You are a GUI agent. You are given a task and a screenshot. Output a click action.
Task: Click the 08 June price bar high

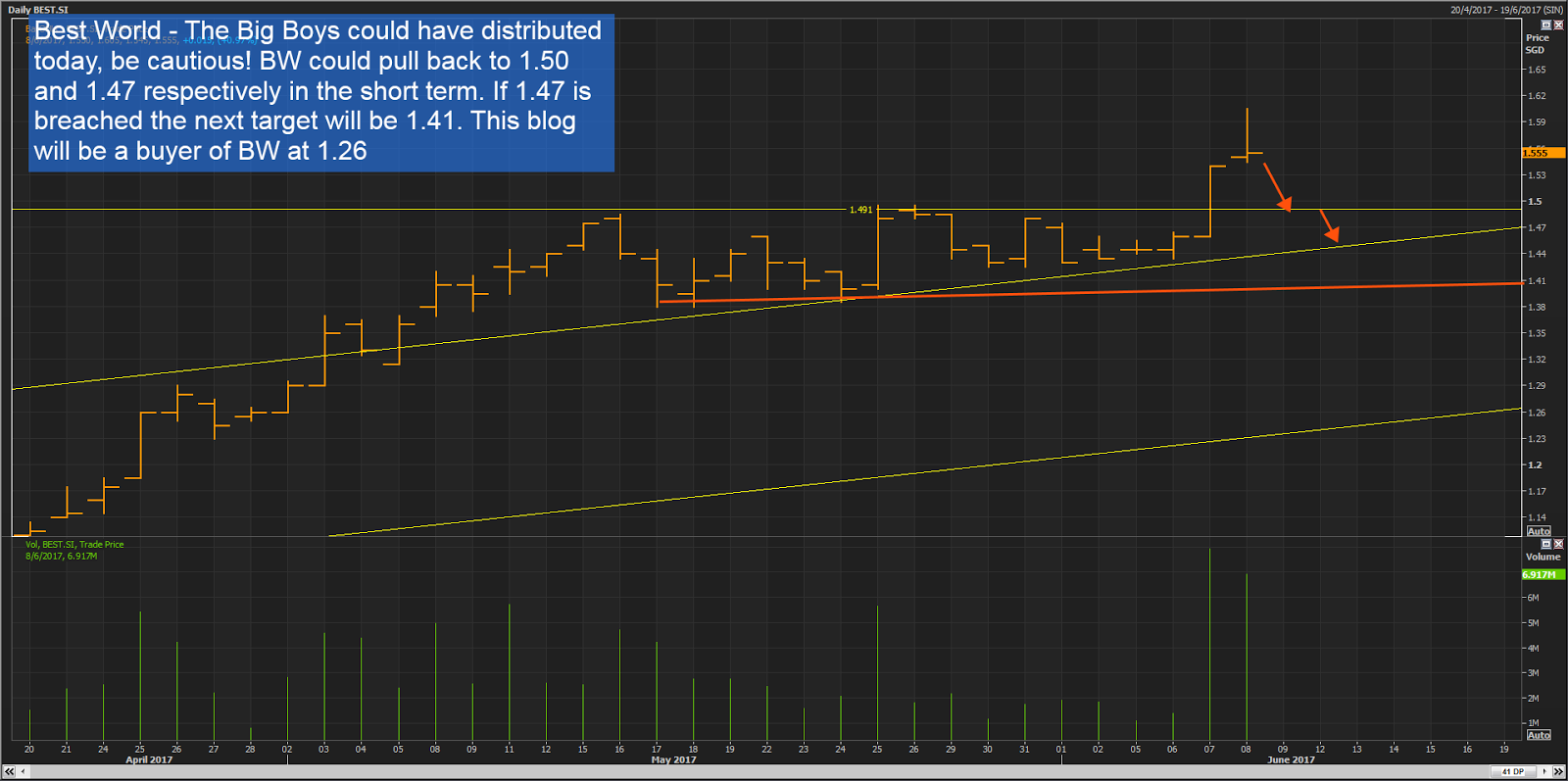point(1247,109)
